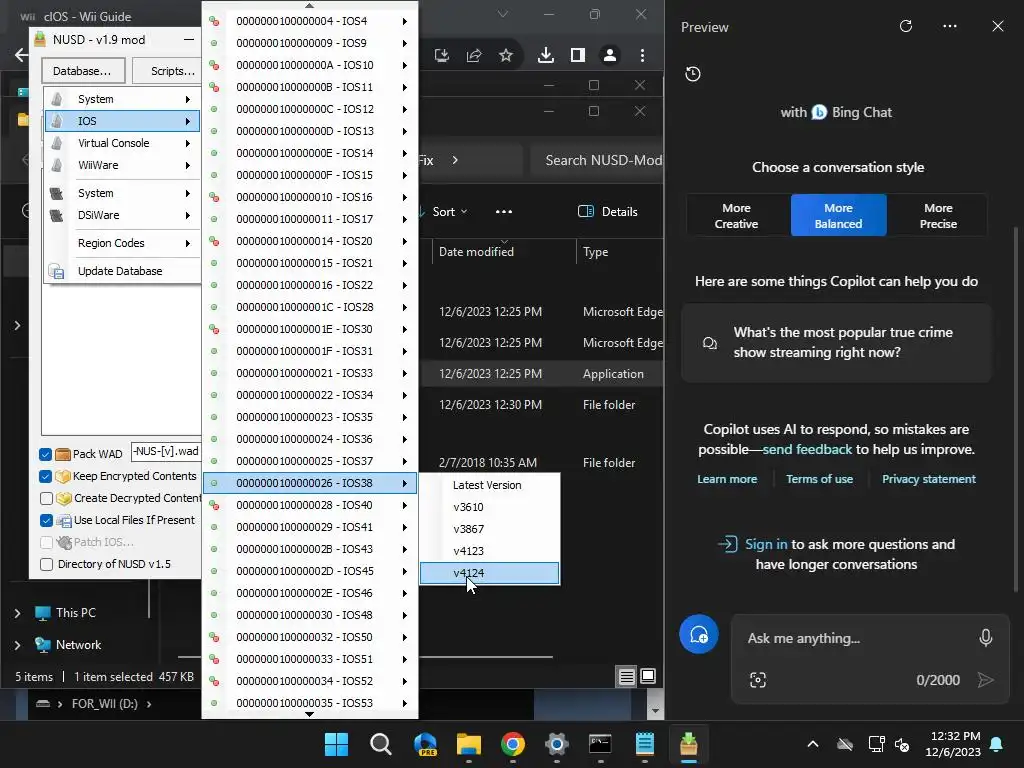Toggle the Pack WAD checkbox
The image size is (1024, 768).
pyautogui.click(x=45, y=454)
